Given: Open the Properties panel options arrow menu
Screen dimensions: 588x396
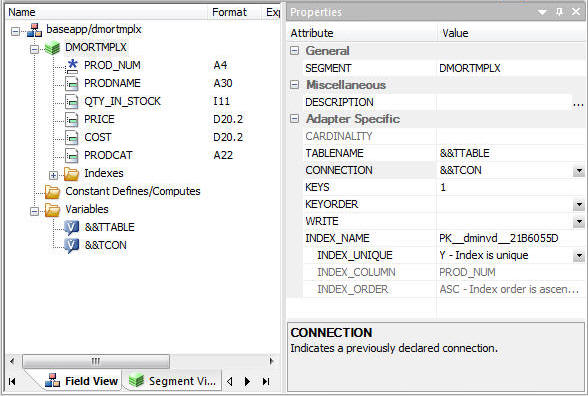Looking at the screenshot, I should click(542, 12).
